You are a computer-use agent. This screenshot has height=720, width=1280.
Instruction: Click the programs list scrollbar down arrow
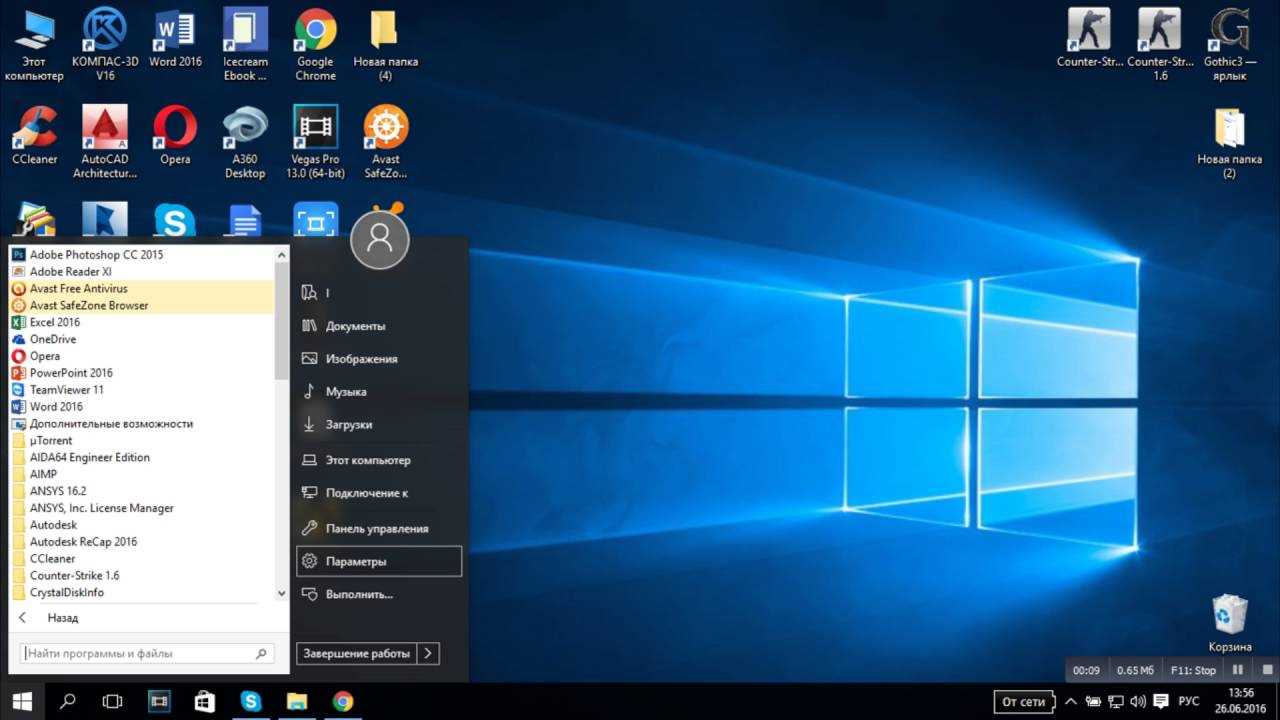point(281,593)
